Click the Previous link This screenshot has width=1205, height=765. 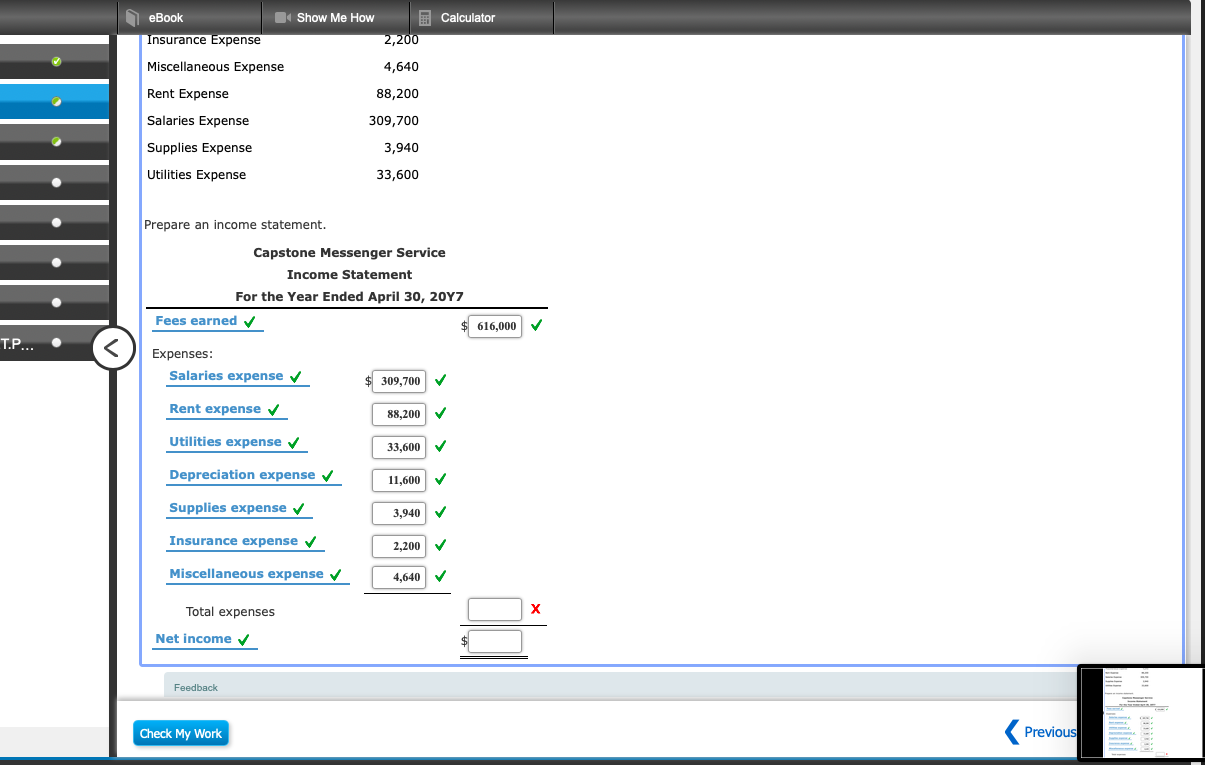[x=1050, y=732]
